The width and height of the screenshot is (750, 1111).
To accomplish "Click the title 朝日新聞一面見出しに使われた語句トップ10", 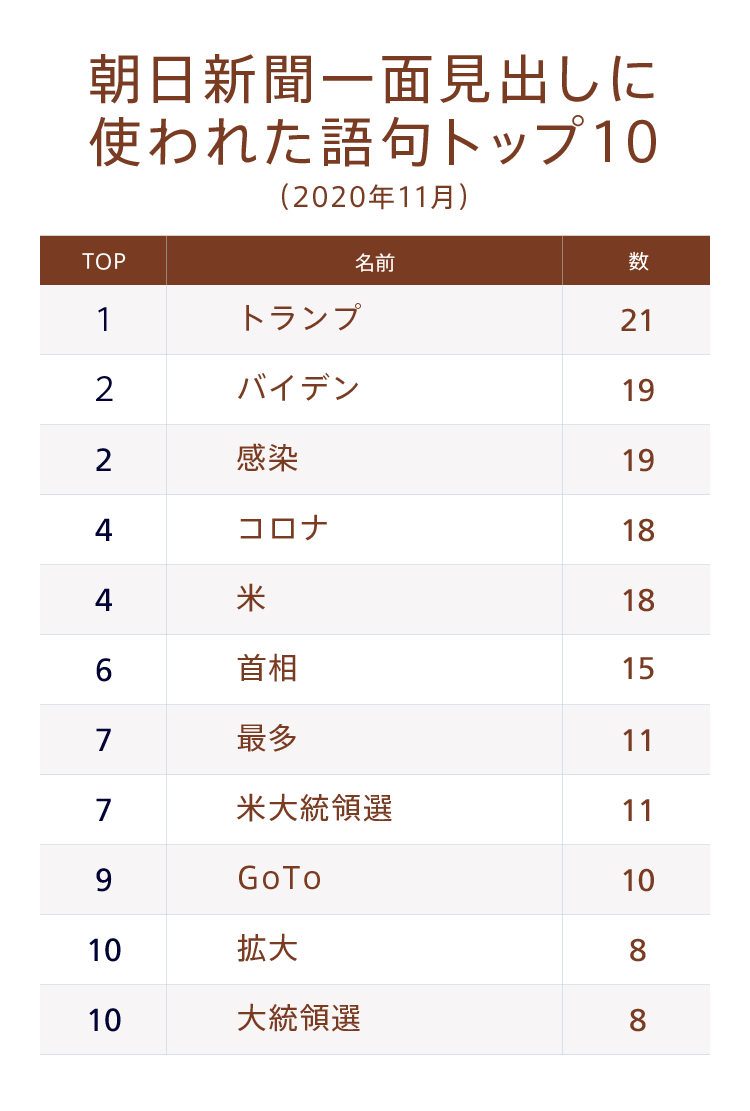I will click(374, 113).
